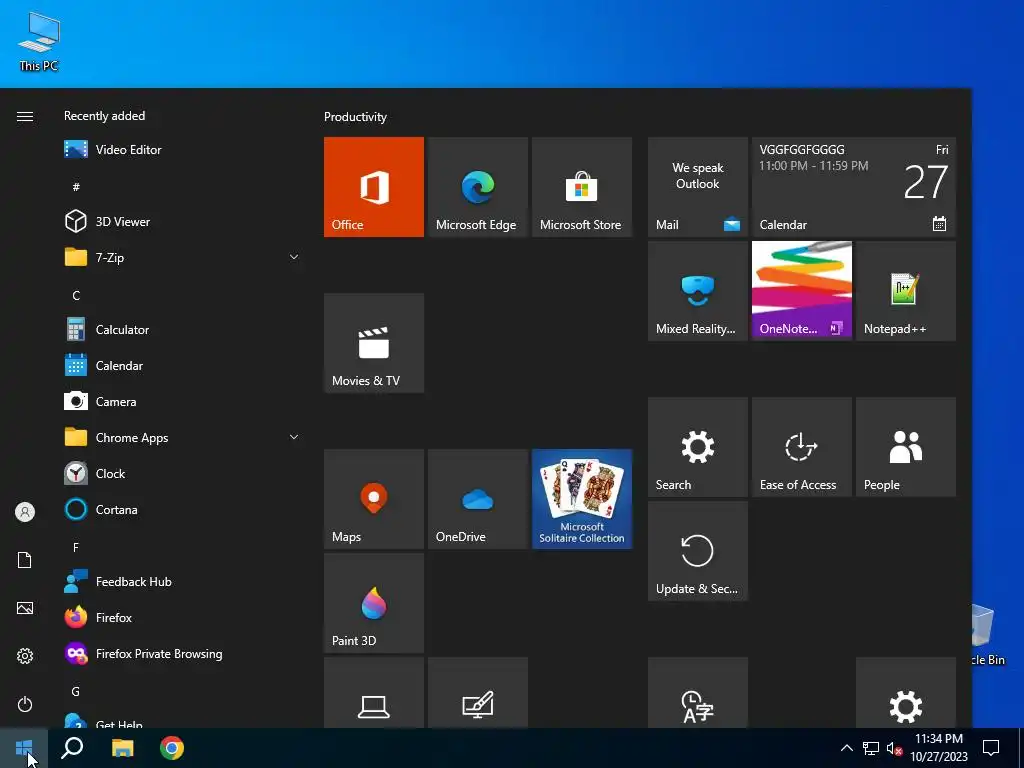1024x768 pixels.
Task: Launch Google Chrome from taskbar
Action: point(172,748)
